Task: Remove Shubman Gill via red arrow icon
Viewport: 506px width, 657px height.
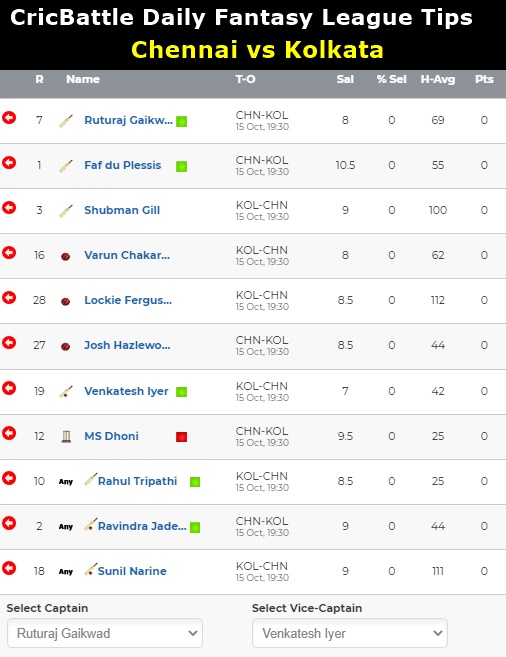Action: tap(9, 208)
